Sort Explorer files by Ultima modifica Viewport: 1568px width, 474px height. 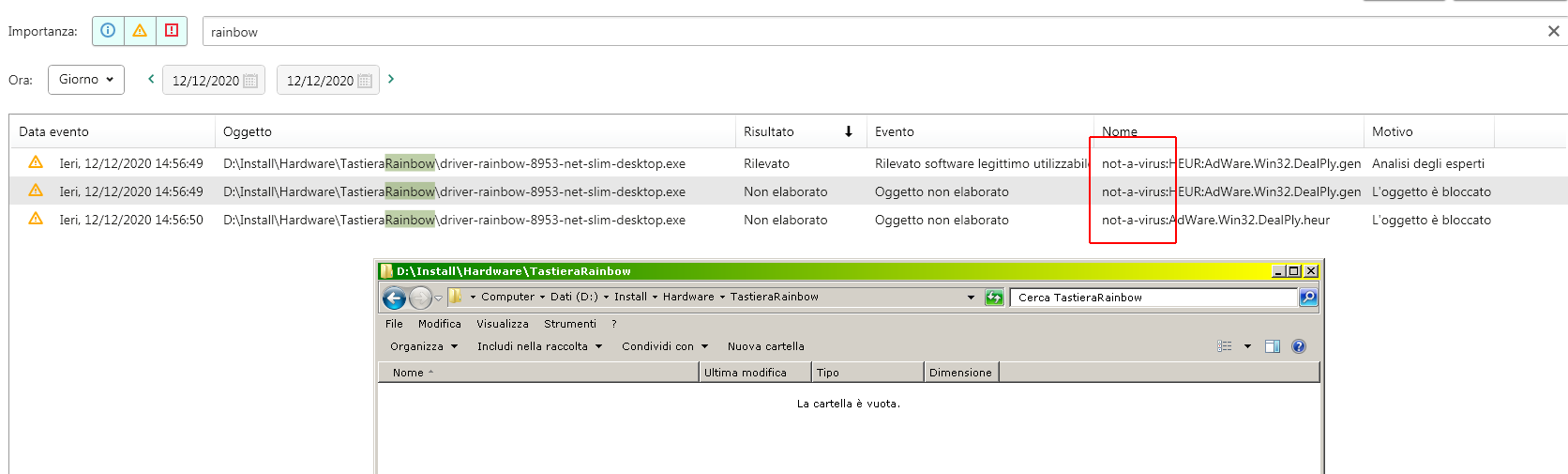(756, 373)
